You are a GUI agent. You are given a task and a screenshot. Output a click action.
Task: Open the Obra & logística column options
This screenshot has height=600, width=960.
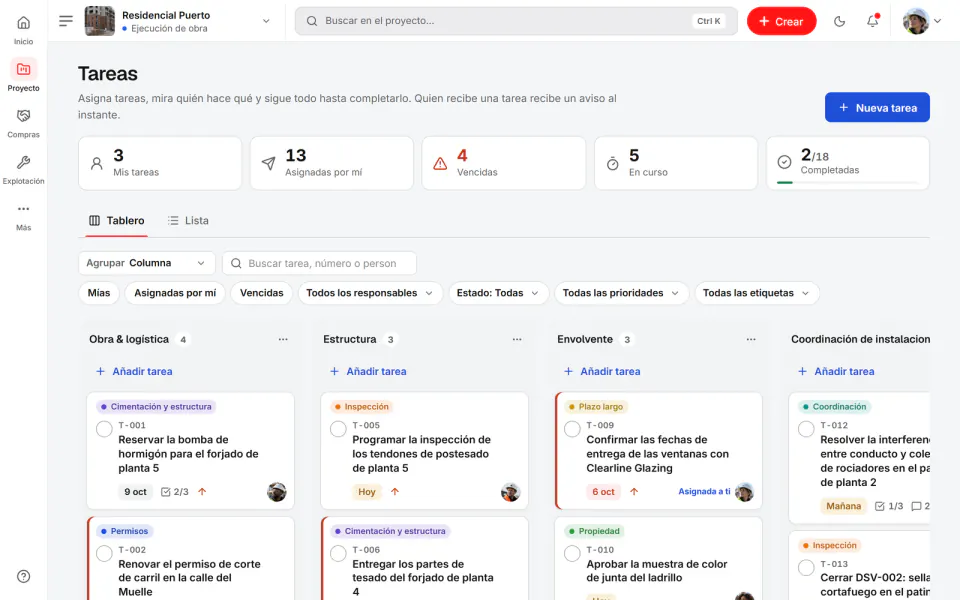click(283, 339)
